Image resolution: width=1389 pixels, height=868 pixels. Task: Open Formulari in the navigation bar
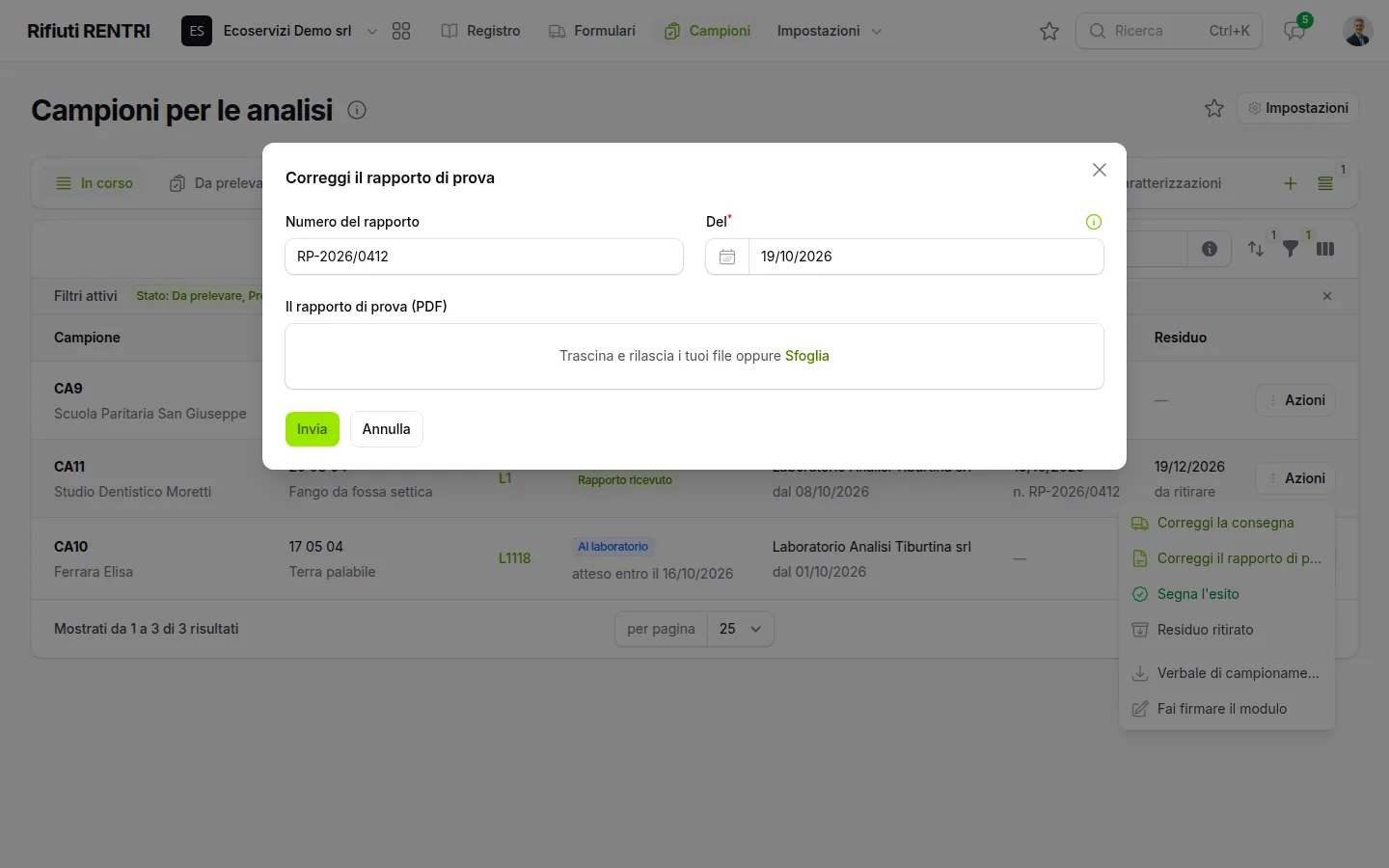(592, 31)
